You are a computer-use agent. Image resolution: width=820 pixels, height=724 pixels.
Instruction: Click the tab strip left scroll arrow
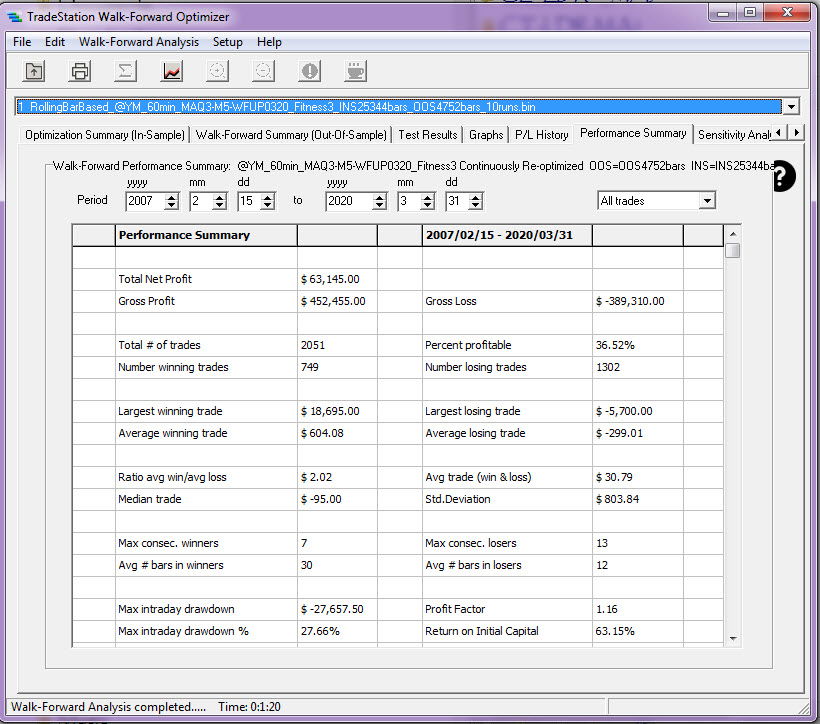pos(779,133)
